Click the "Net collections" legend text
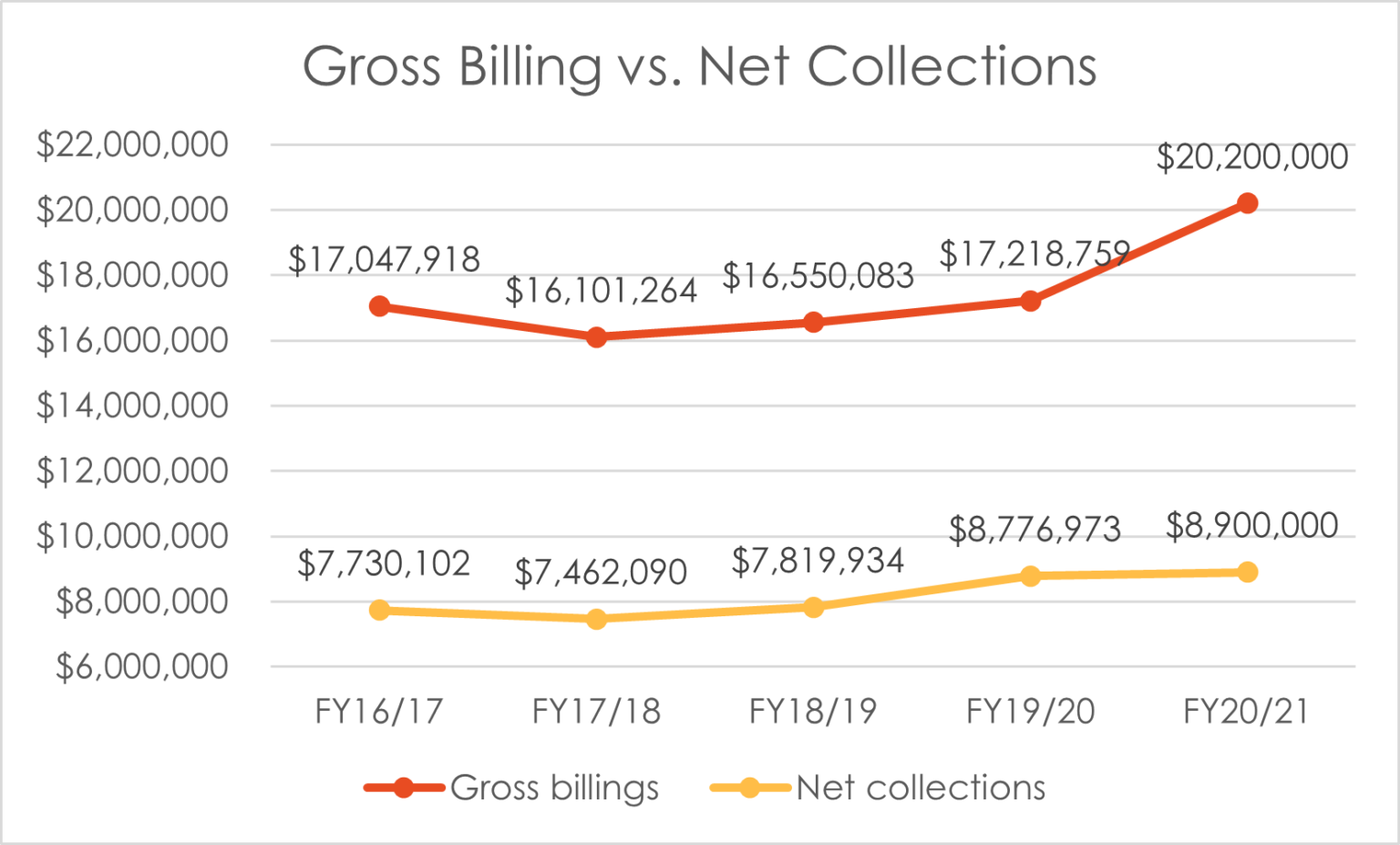This screenshot has height=845, width=1400. point(921,788)
